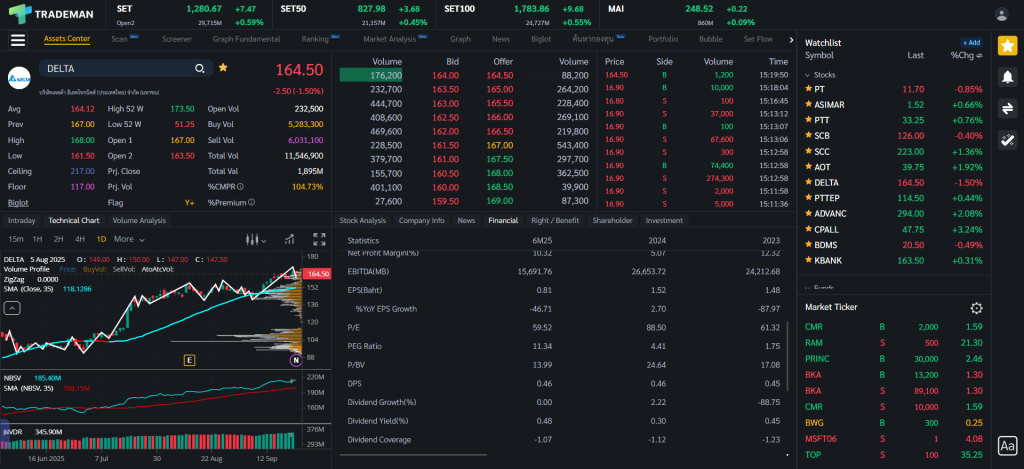Screen dimensions: 1024x469
Task: Open the hamburger main menu
Action: tap(18, 40)
